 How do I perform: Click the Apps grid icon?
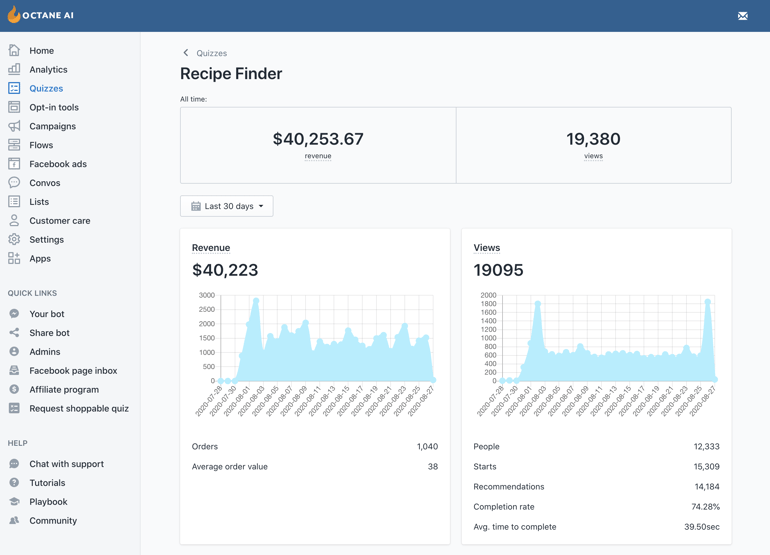(14, 258)
